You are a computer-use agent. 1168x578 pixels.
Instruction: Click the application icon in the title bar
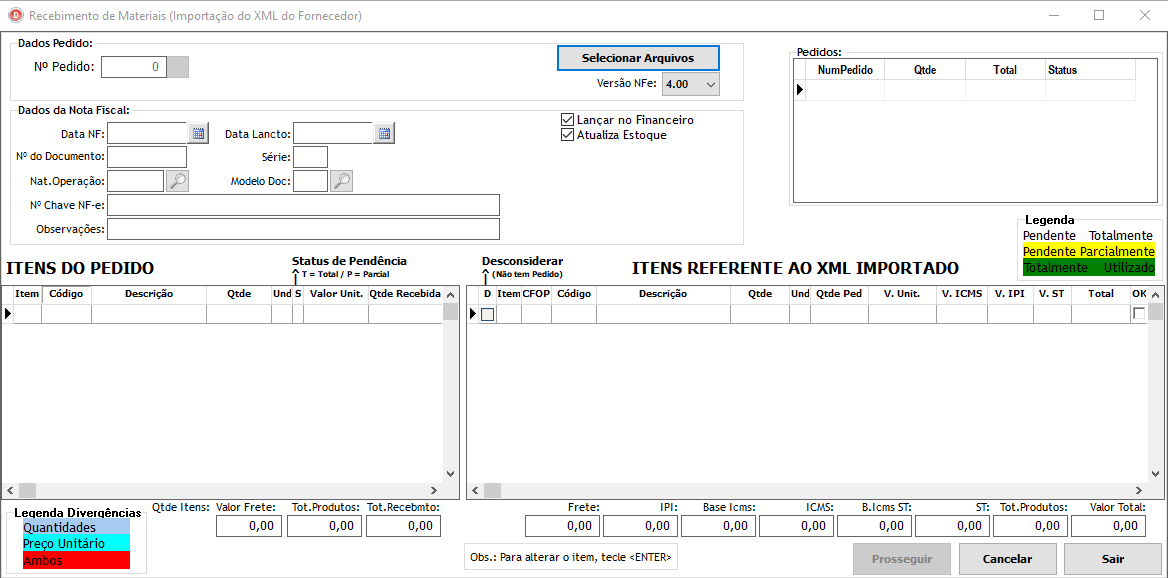pyautogui.click(x=15, y=15)
